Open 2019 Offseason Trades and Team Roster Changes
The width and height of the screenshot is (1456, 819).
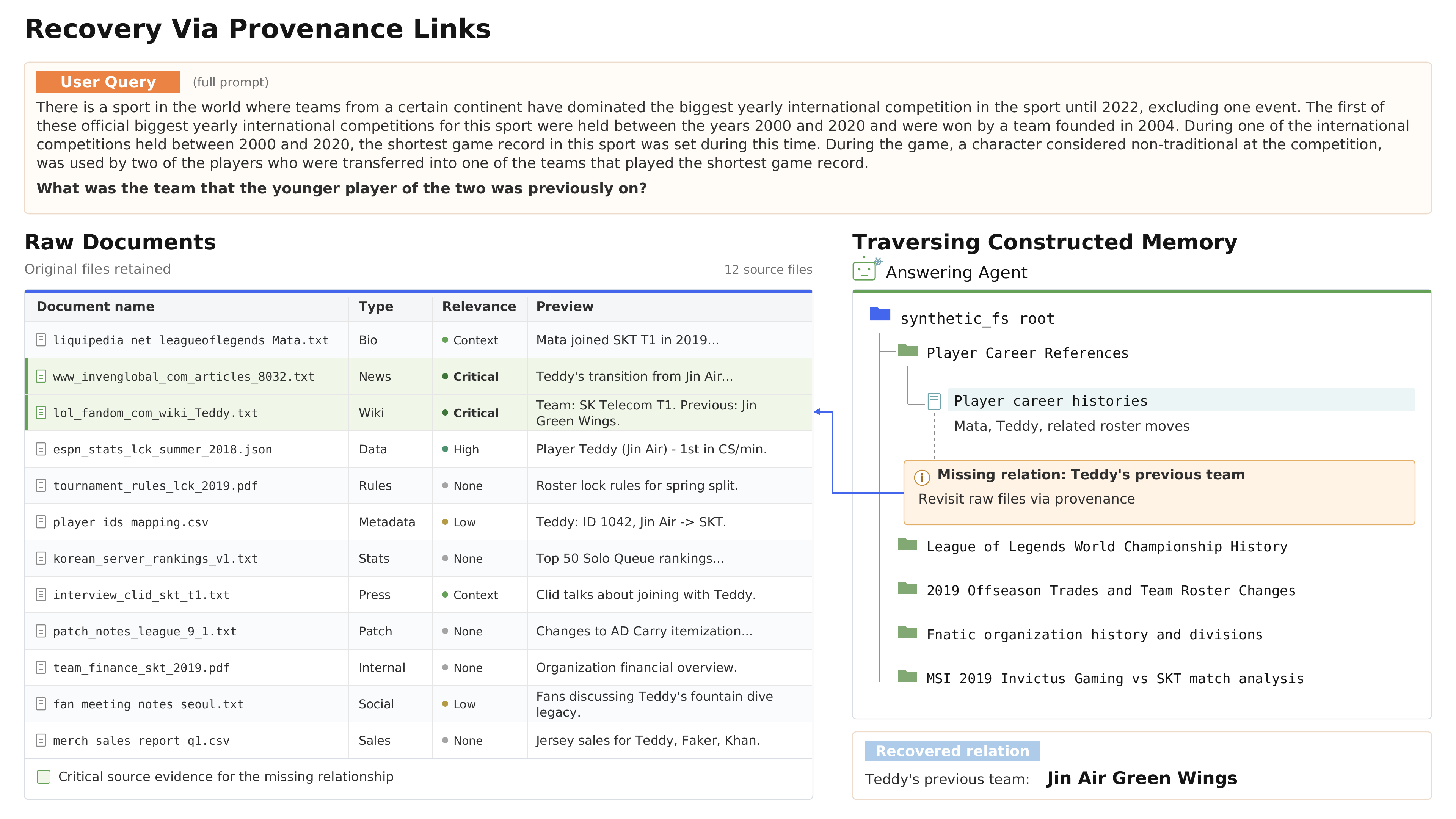[x=1111, y=591]
